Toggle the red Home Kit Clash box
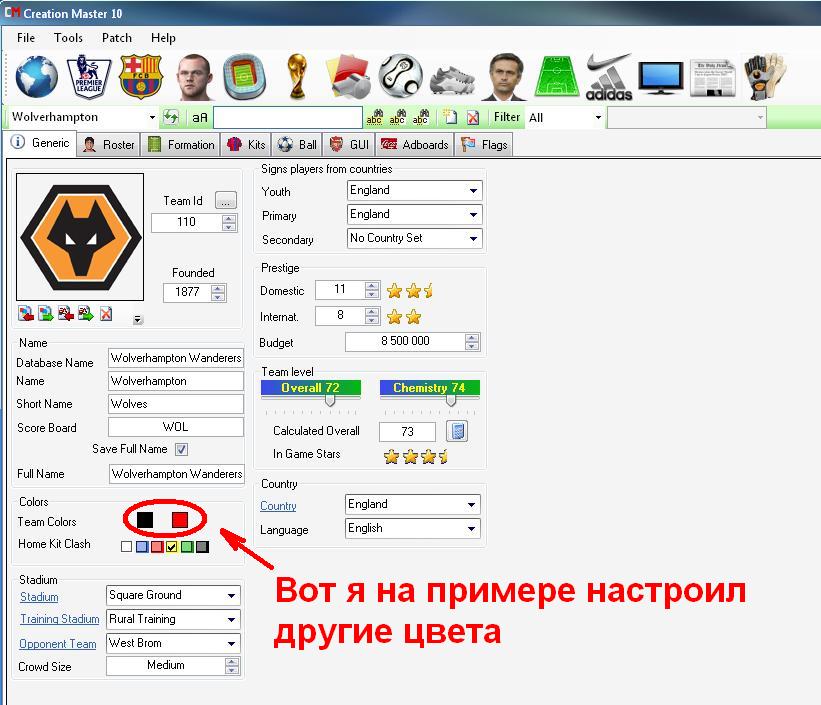The width and height of the screenshot is (821, 705). (x=157, y=547)
